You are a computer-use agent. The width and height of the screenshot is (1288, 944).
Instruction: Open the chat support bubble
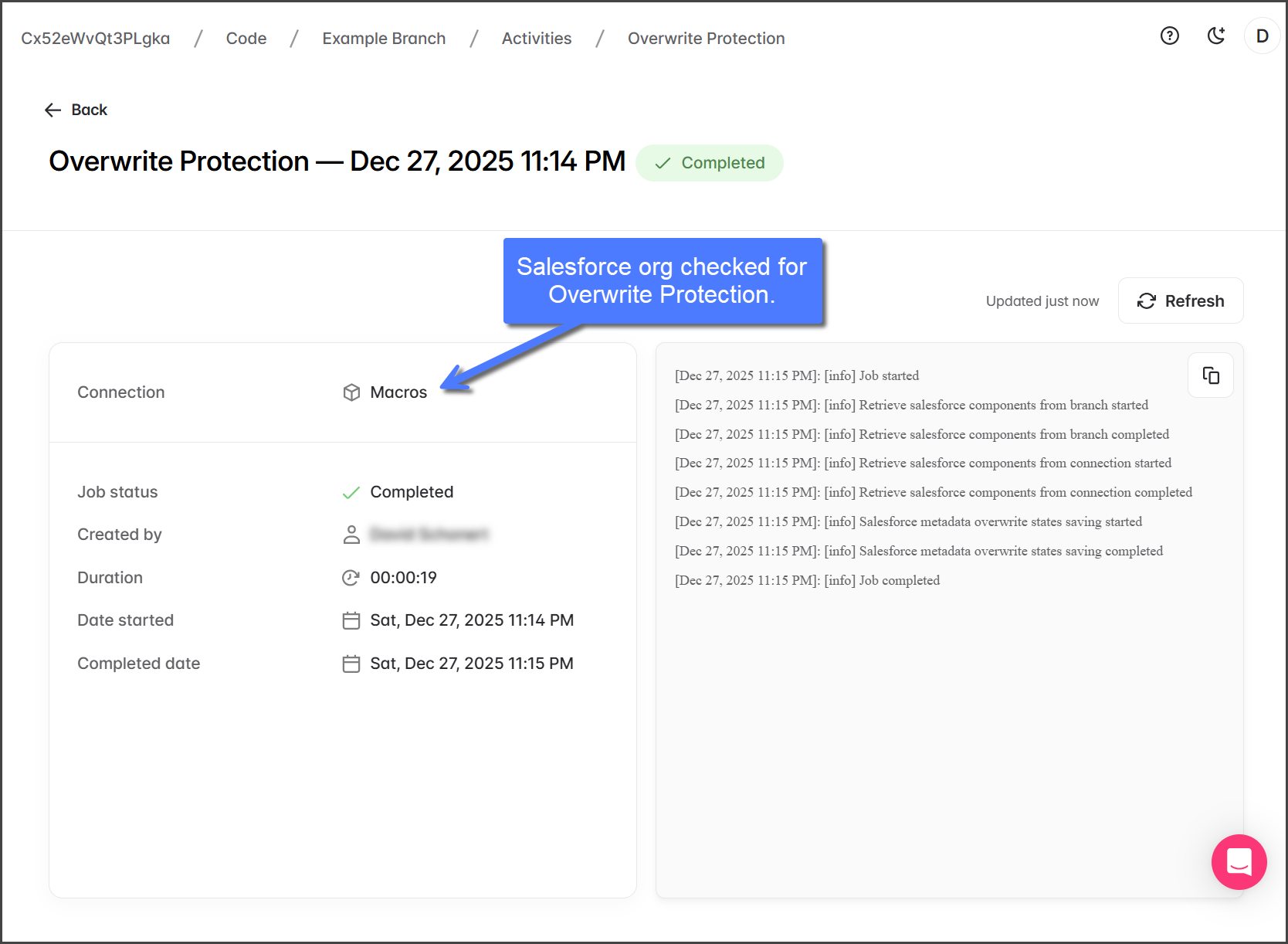point(1239,861)
